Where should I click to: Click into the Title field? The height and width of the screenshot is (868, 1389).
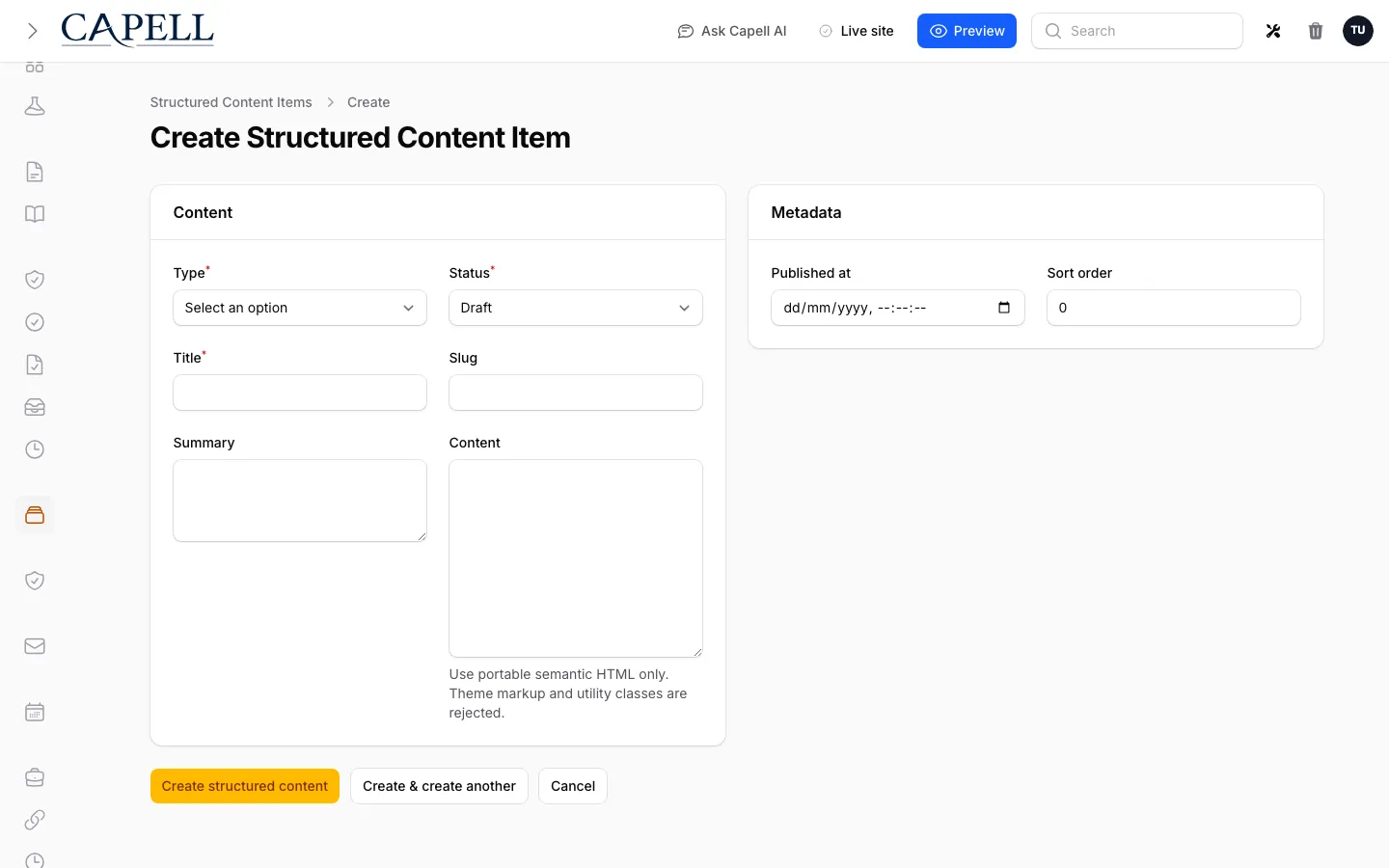300,393
